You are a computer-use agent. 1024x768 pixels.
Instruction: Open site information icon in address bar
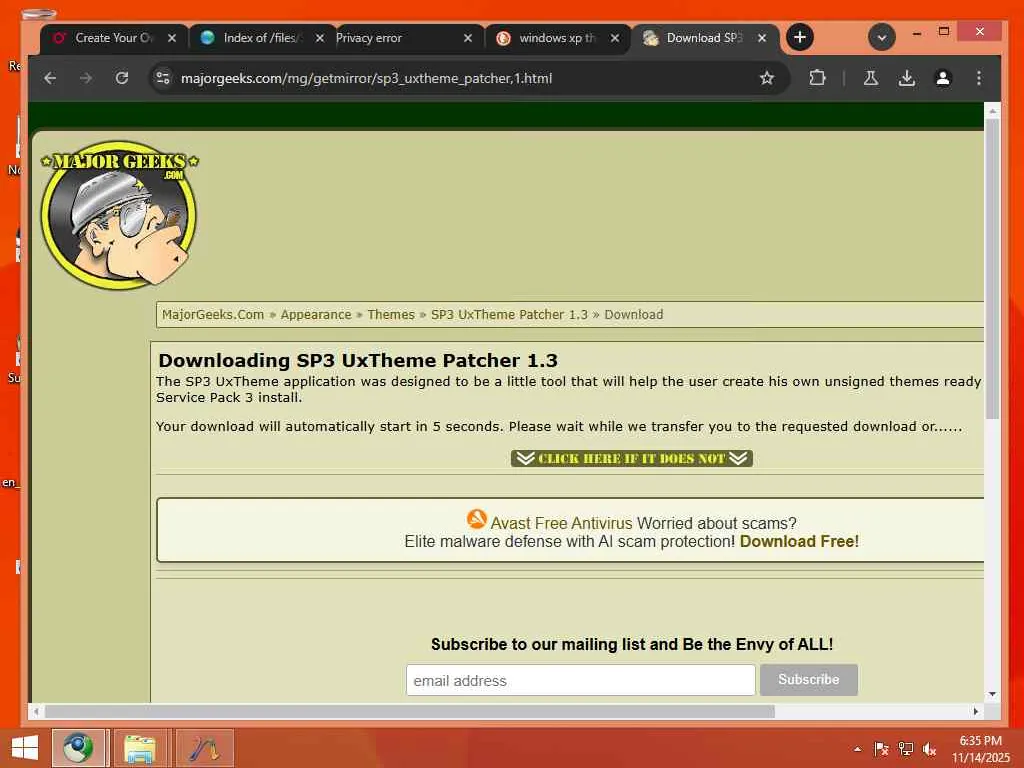tap(163, 78)
